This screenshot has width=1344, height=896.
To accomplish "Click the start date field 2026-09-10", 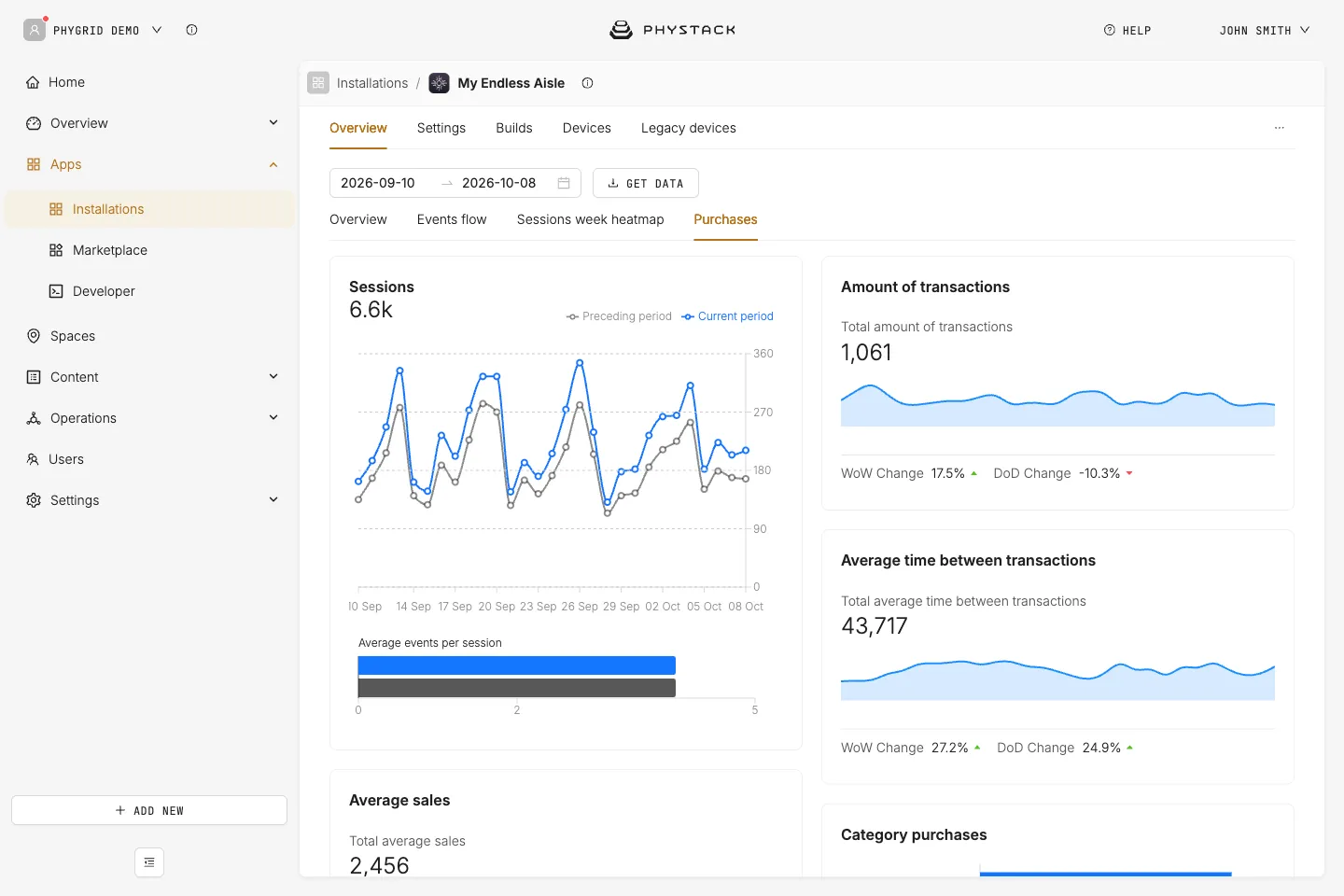I will point(378,183).
